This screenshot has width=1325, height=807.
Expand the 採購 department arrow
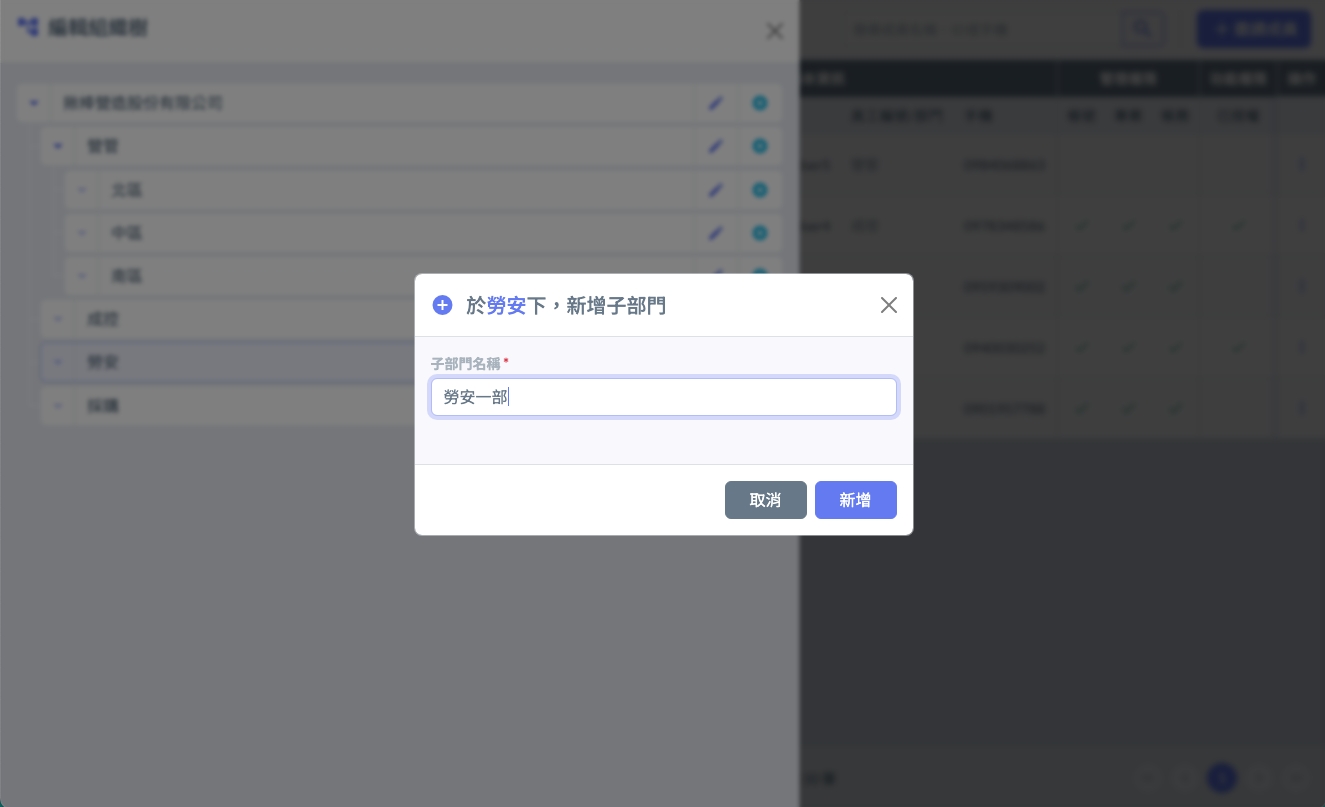coord(57,406)
